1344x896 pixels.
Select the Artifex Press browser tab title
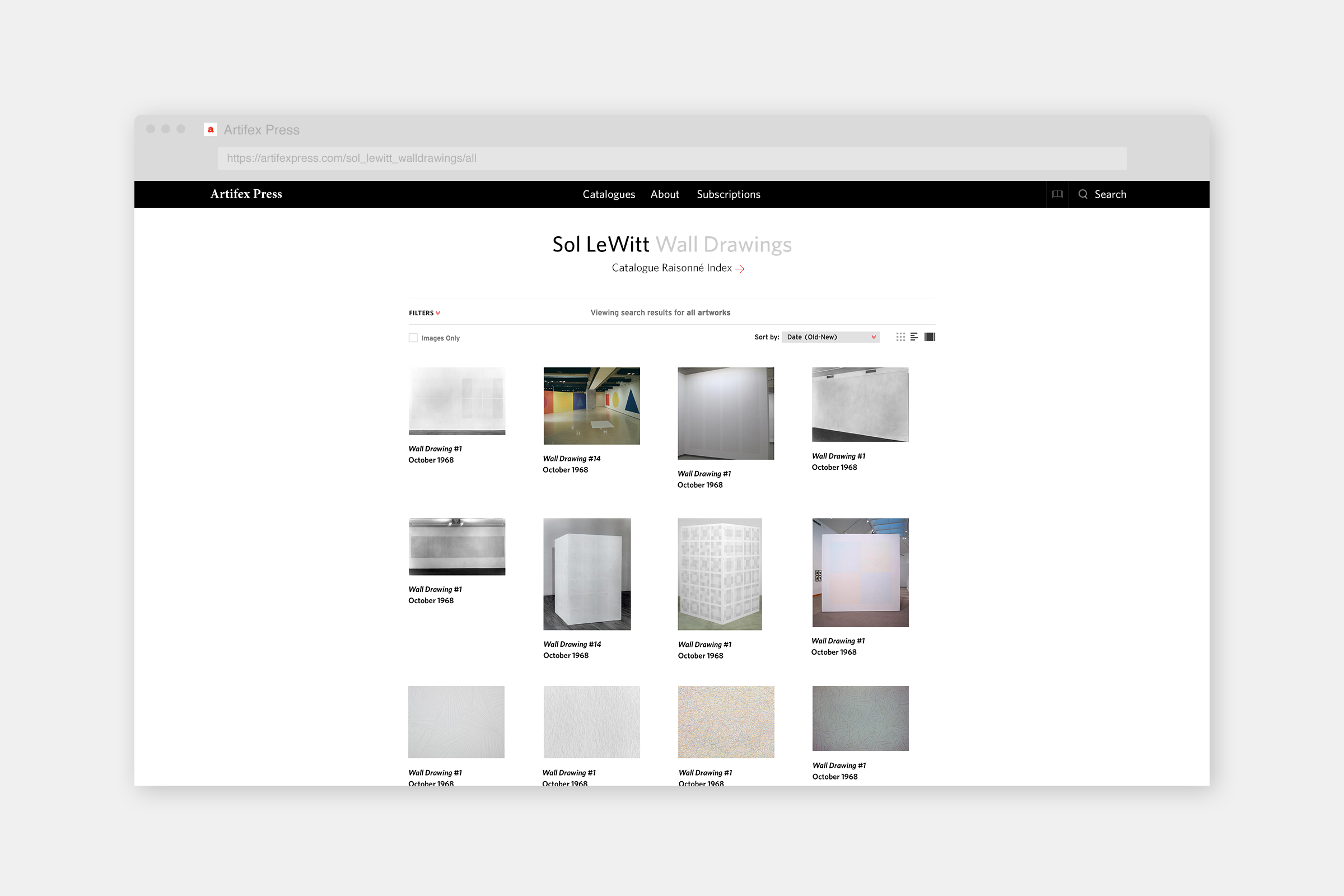coord(261,130)
